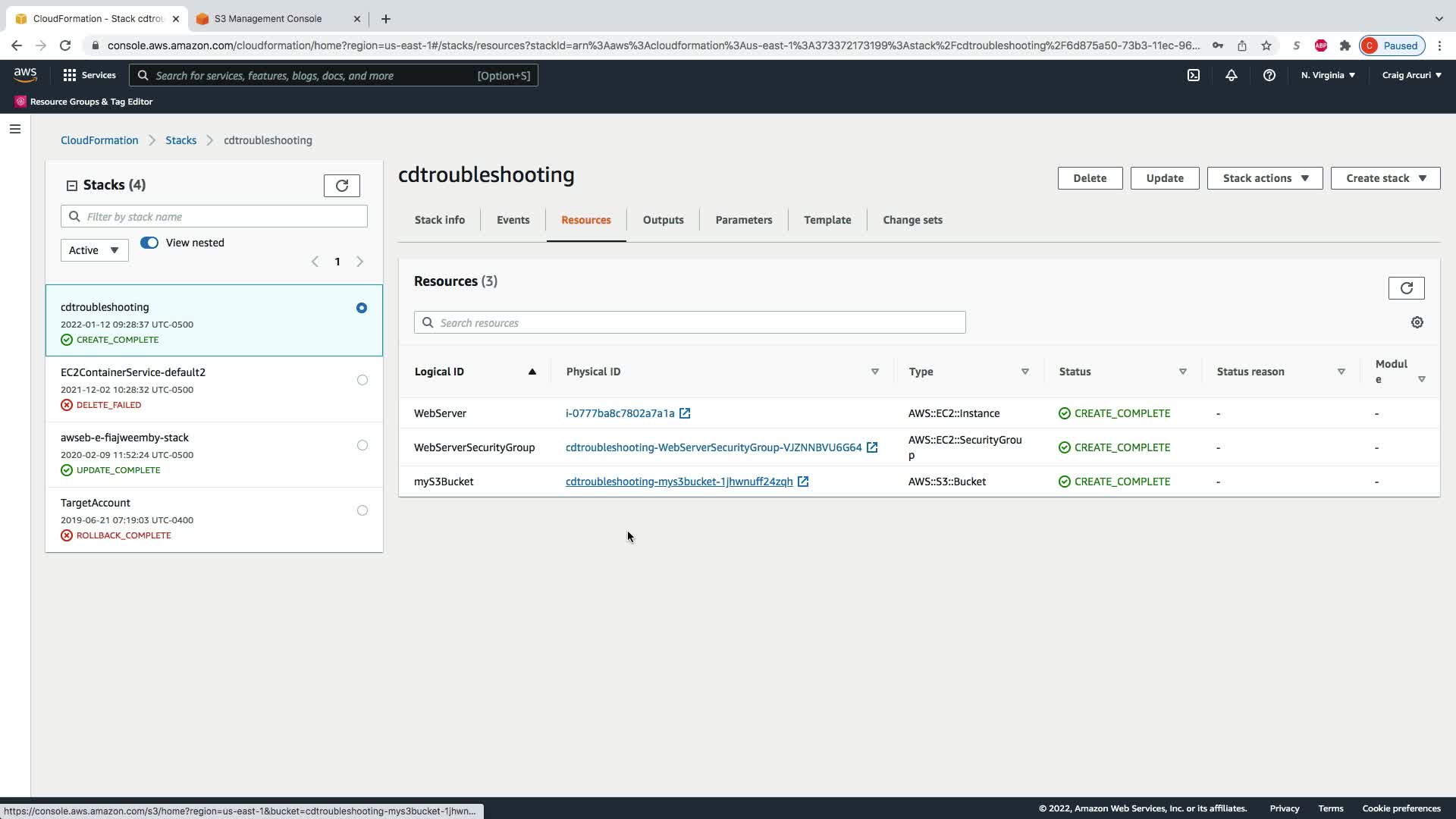Refresh the Resources table
The height and width of the screenshot is (819, 1456).
pyautogui.click(x=1406, y=288)
